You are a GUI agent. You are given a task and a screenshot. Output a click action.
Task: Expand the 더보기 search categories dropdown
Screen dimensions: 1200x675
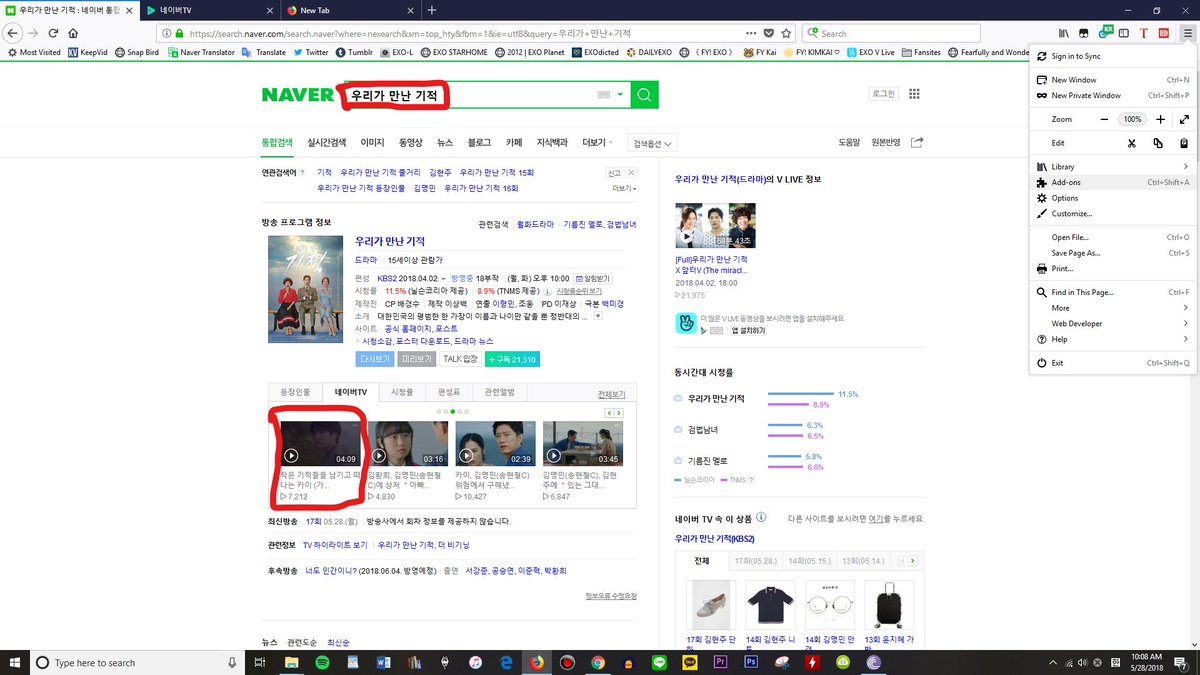tap(598, 142)
